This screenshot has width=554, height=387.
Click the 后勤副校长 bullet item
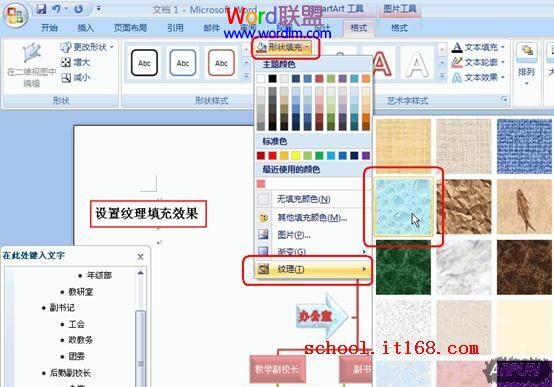pyautogui.click(x=70, y=373)
